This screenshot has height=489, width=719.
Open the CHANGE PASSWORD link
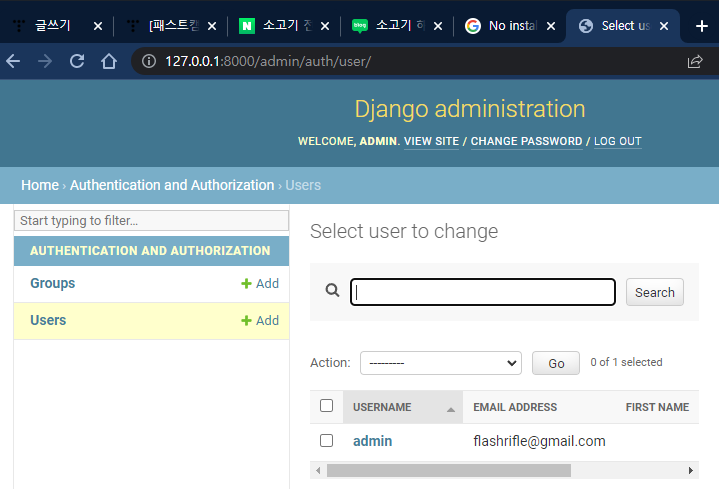(526, 141)
